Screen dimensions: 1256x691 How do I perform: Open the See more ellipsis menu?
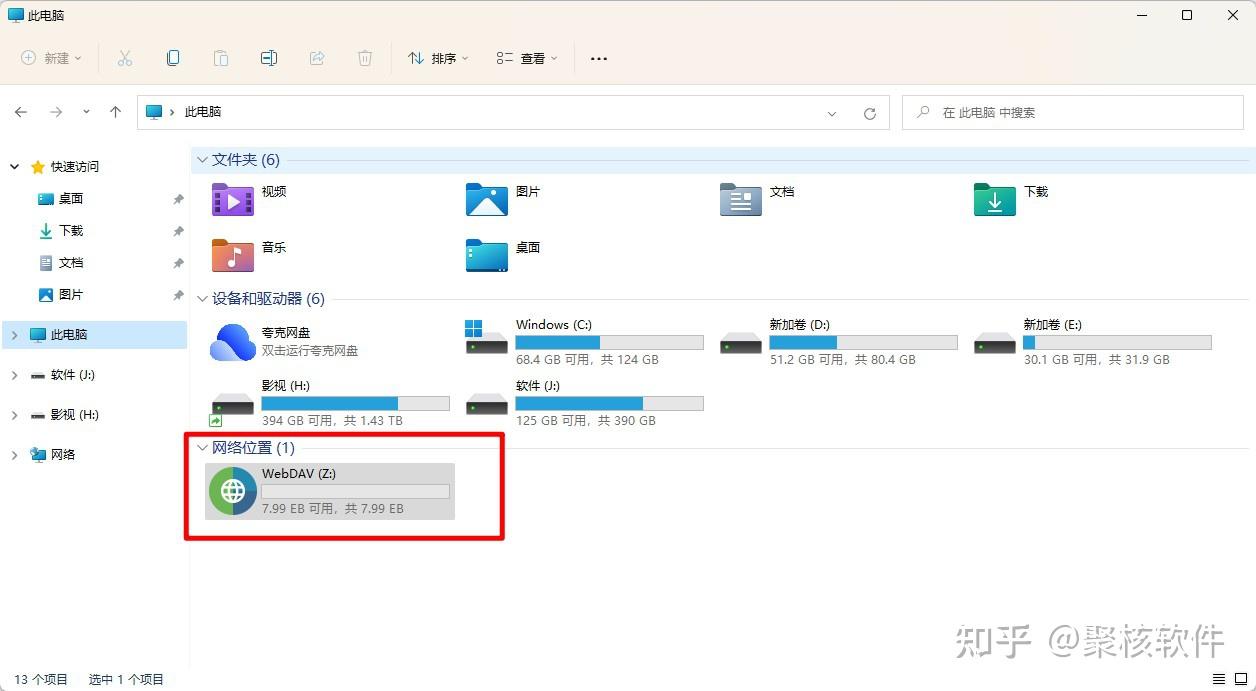point(598,58)
